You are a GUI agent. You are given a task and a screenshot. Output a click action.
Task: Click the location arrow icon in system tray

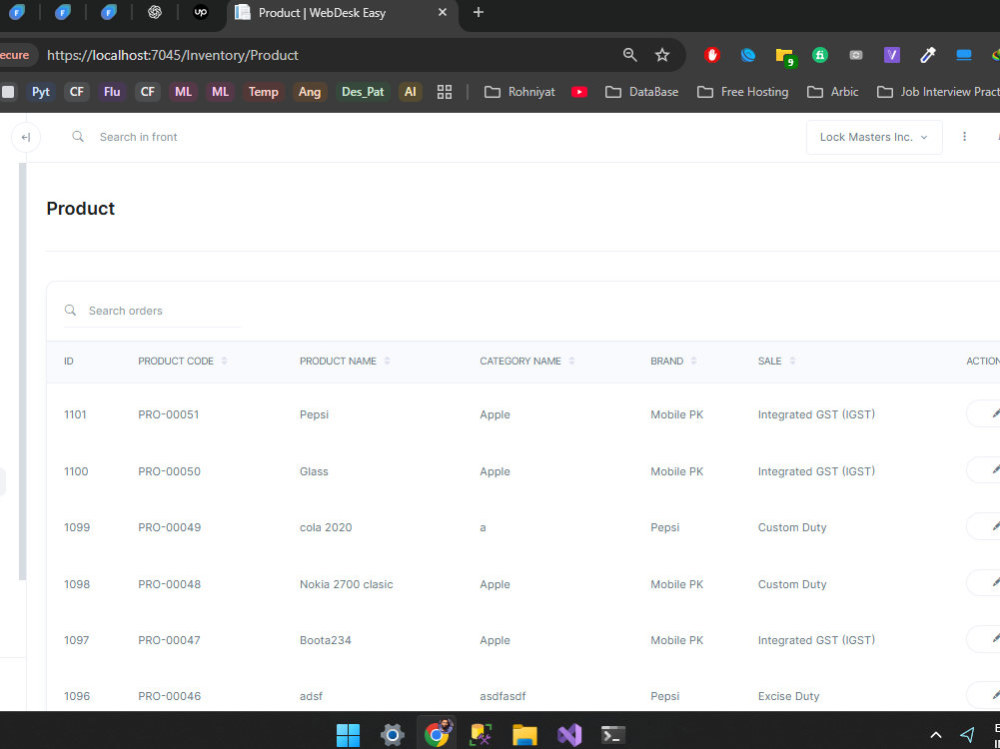967,734
